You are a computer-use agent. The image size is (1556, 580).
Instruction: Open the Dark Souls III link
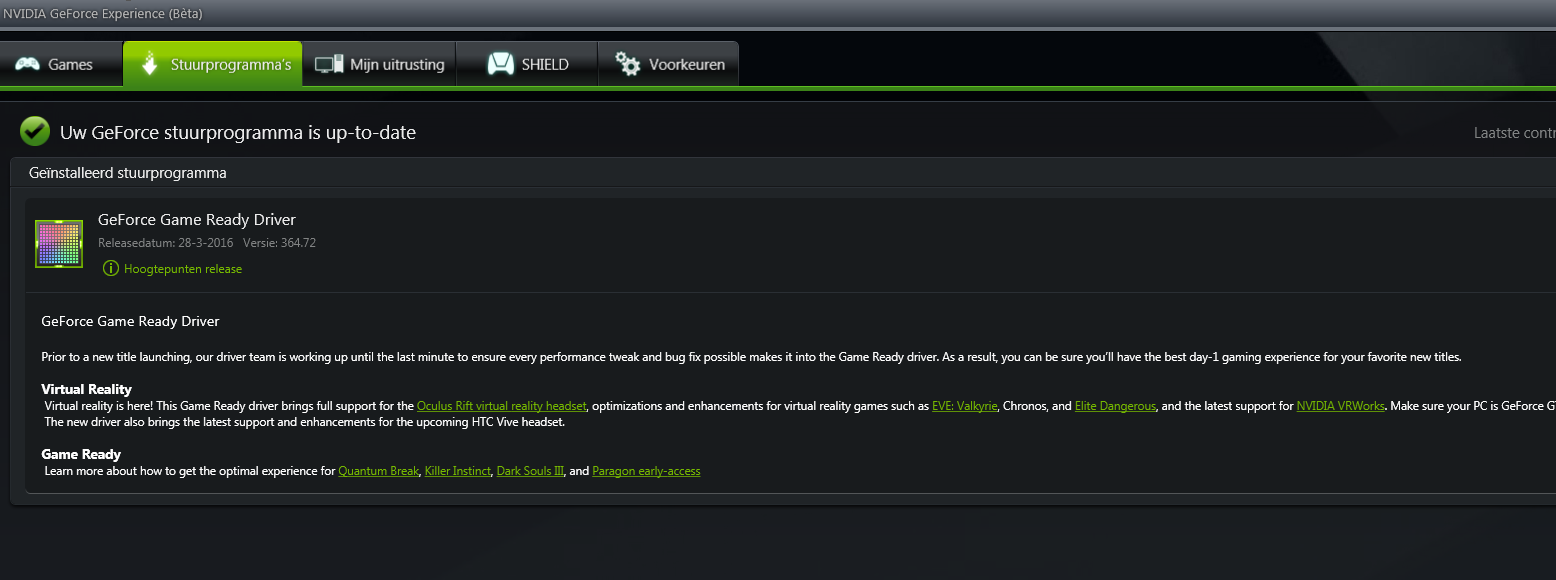pyautogui.click(x=530, y=471)
